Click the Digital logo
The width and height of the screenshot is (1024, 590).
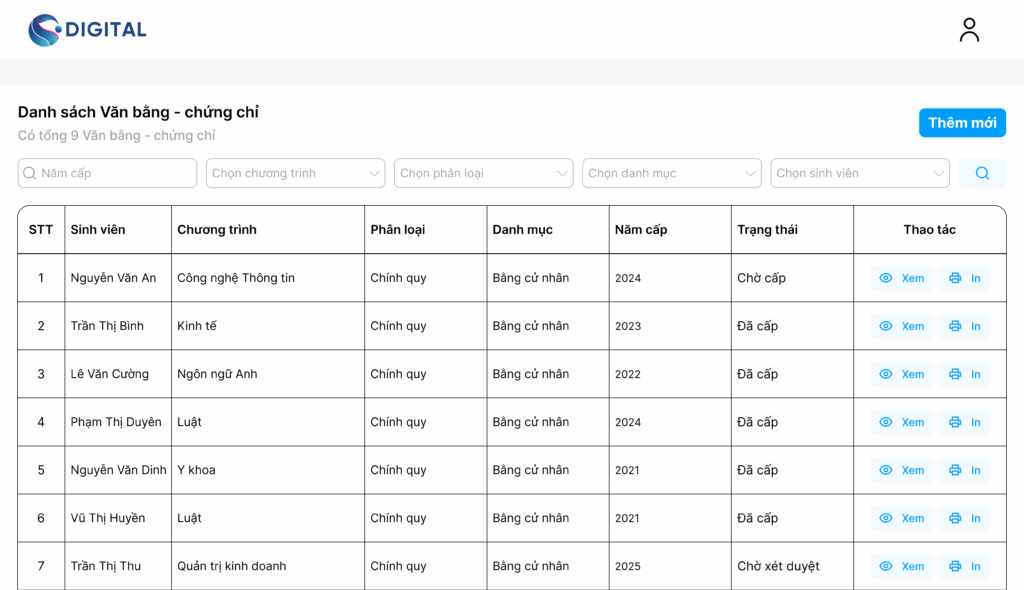coord(88,30)
